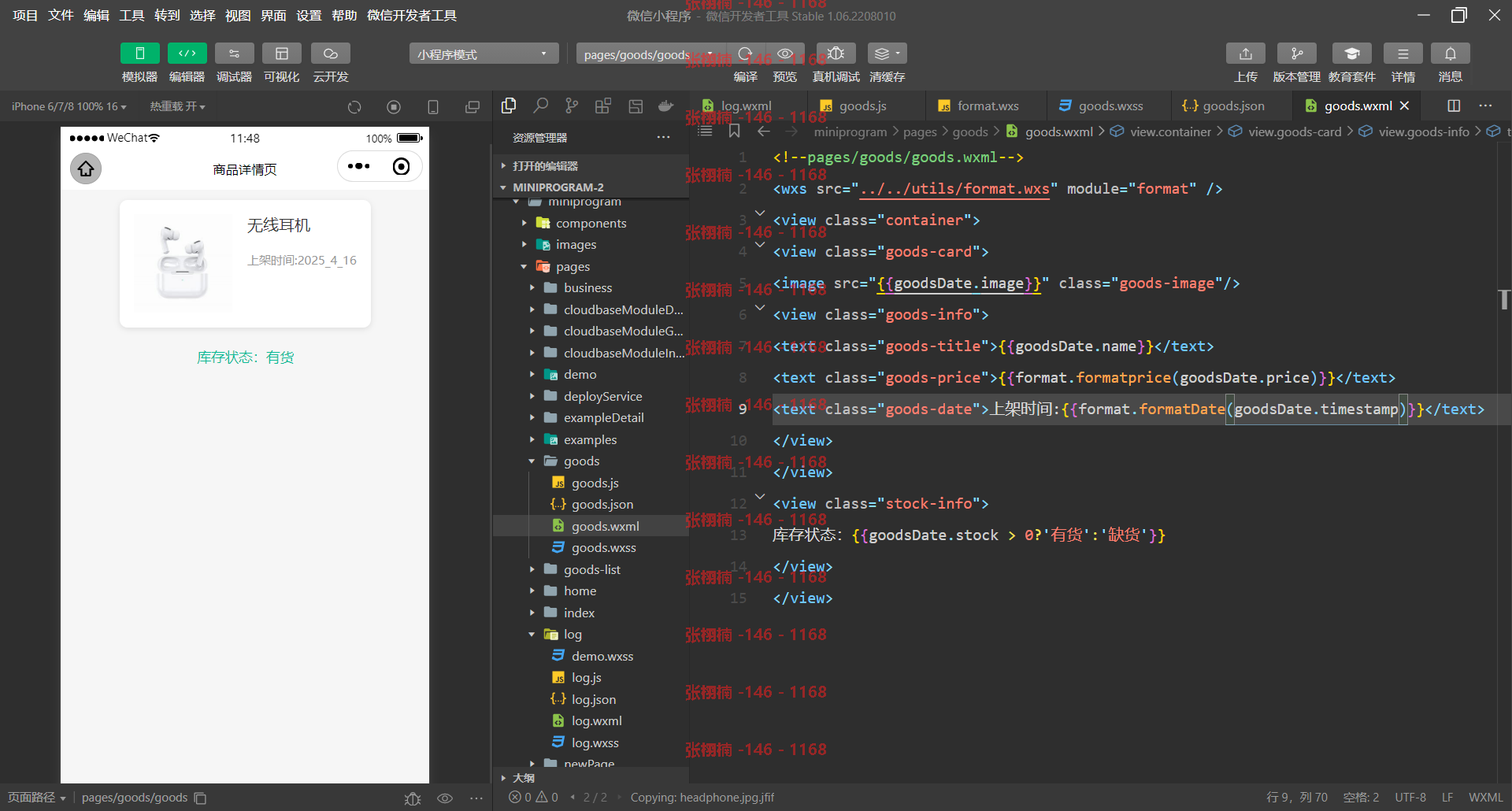Expand the 大纲 outline section
The height and width of the screenshot is (811, 1512).
591,778
